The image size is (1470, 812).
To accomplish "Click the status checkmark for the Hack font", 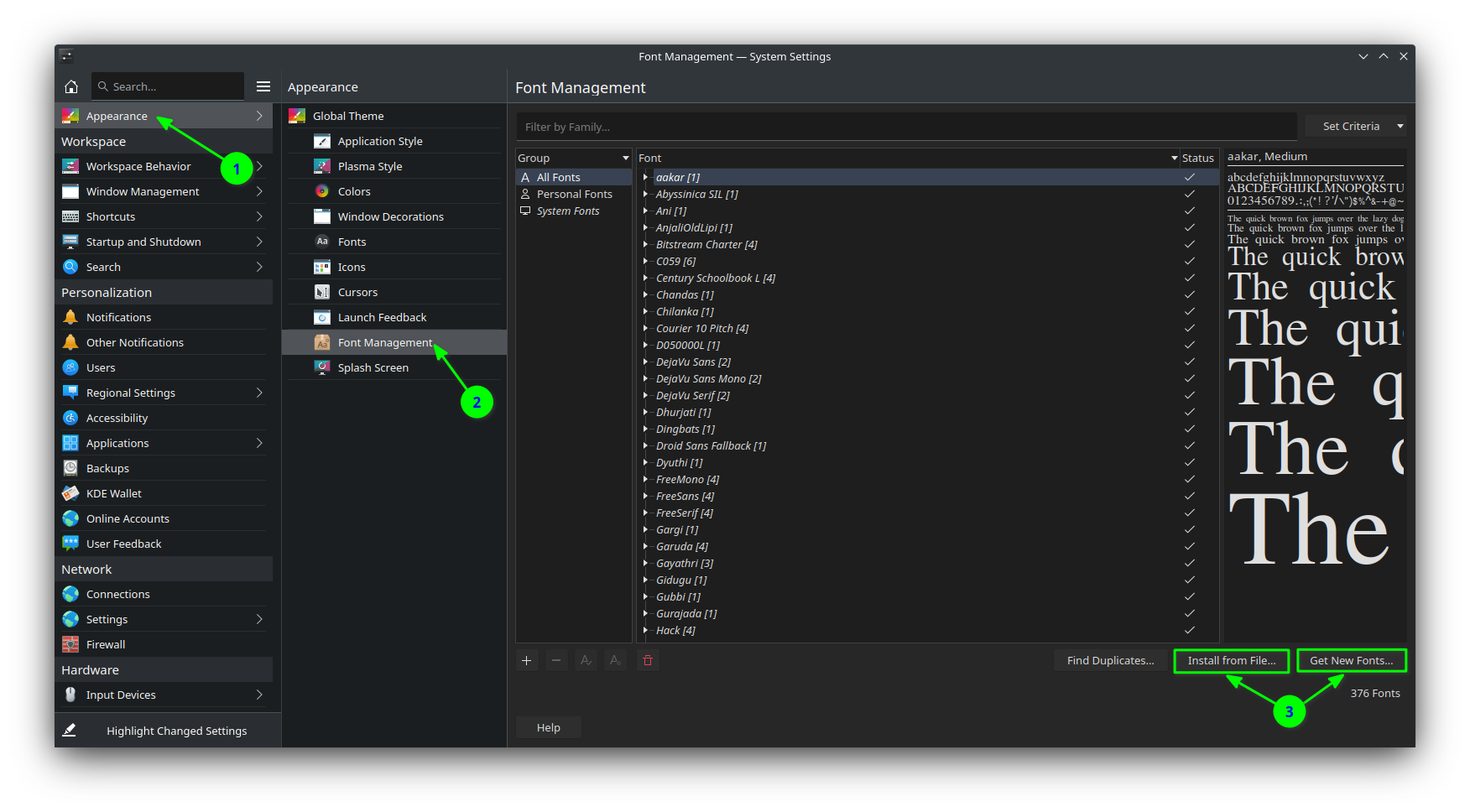I will pos(1189,630).
